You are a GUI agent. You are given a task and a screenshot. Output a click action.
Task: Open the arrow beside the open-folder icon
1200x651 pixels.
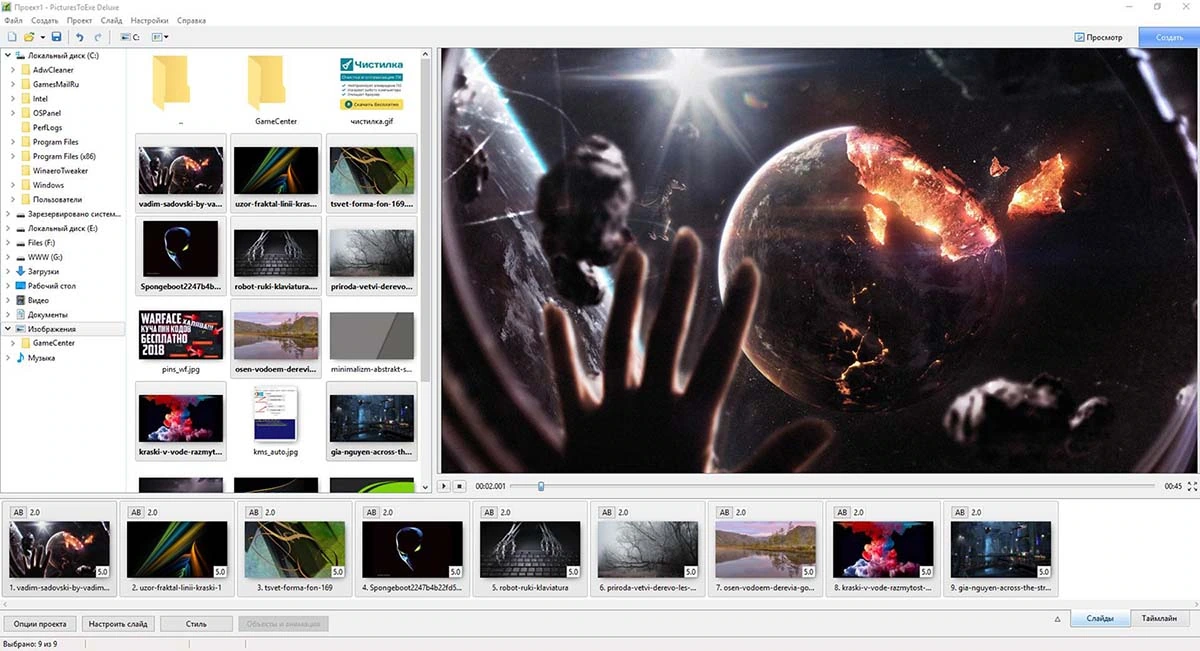pyautogui.click(x=42, y=37)
